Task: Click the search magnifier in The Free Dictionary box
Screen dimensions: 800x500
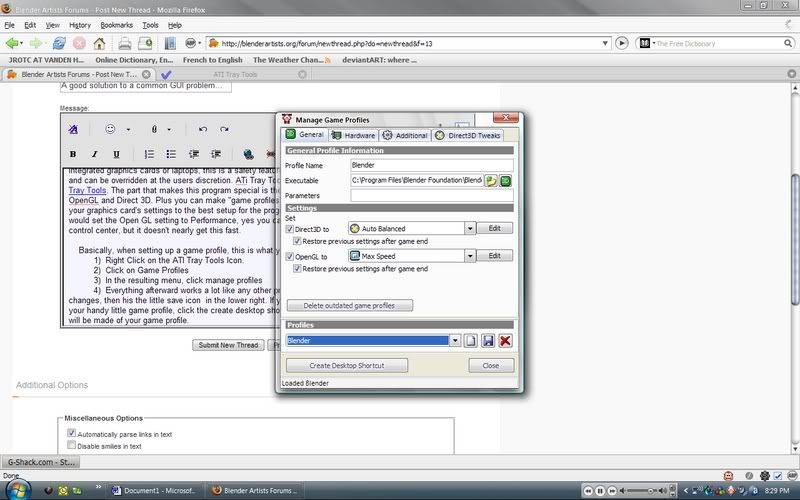Action: click(x=788, y=43)
